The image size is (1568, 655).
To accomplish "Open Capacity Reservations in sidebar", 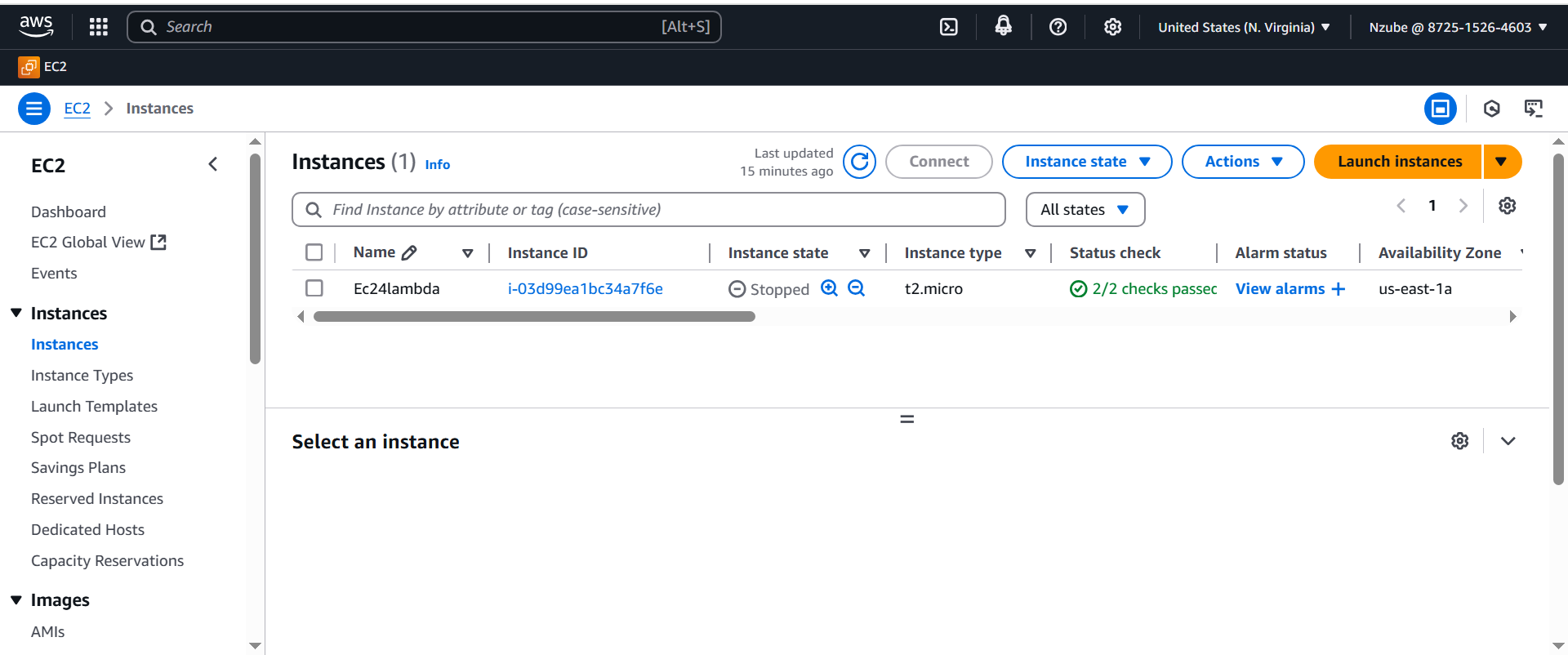I will (x=107, y=561).
